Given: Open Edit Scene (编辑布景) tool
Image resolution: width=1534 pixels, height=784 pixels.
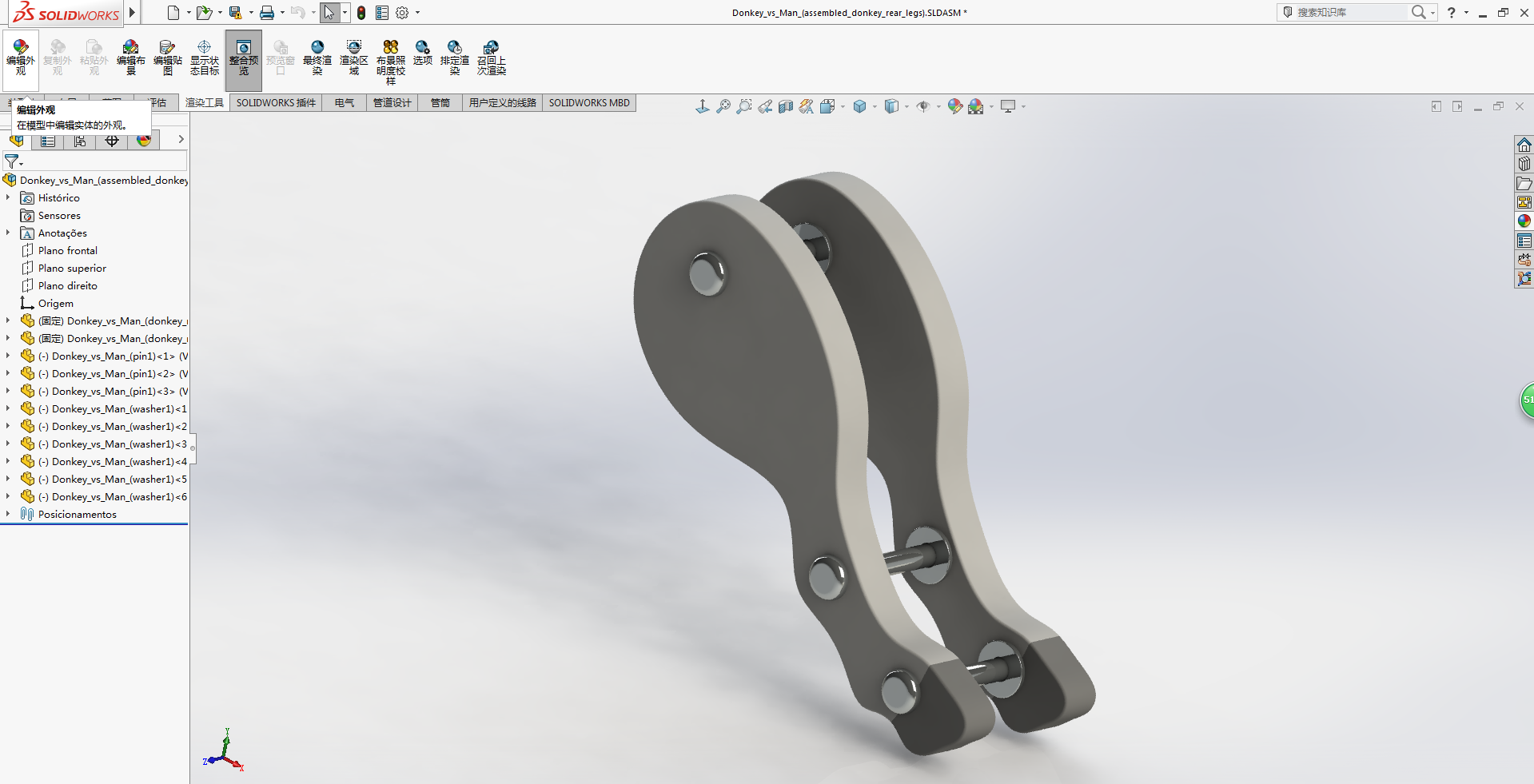Looking at the screenshot, I should click(131, 58).
